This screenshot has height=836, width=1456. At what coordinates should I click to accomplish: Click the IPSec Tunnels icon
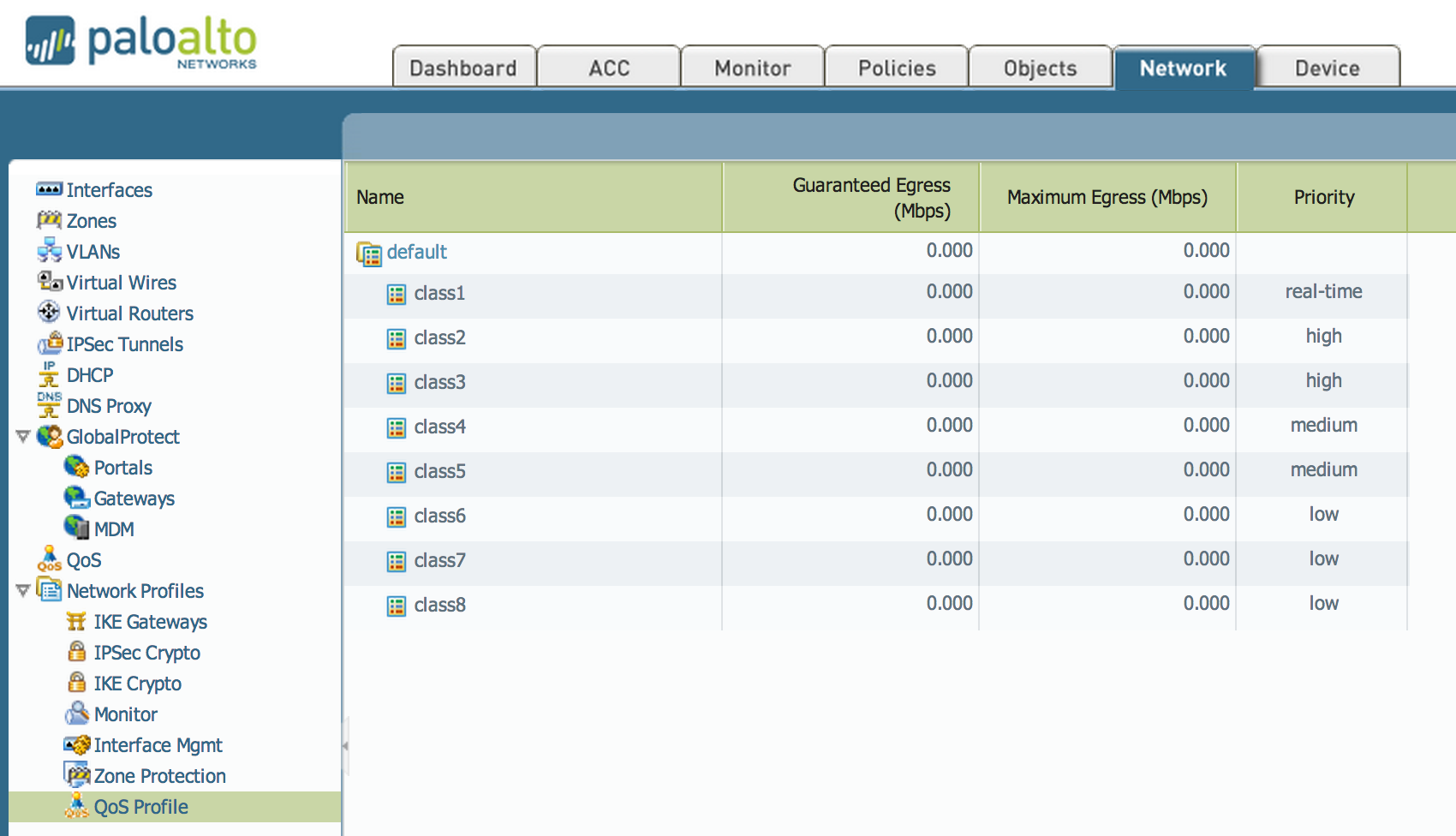51,343
